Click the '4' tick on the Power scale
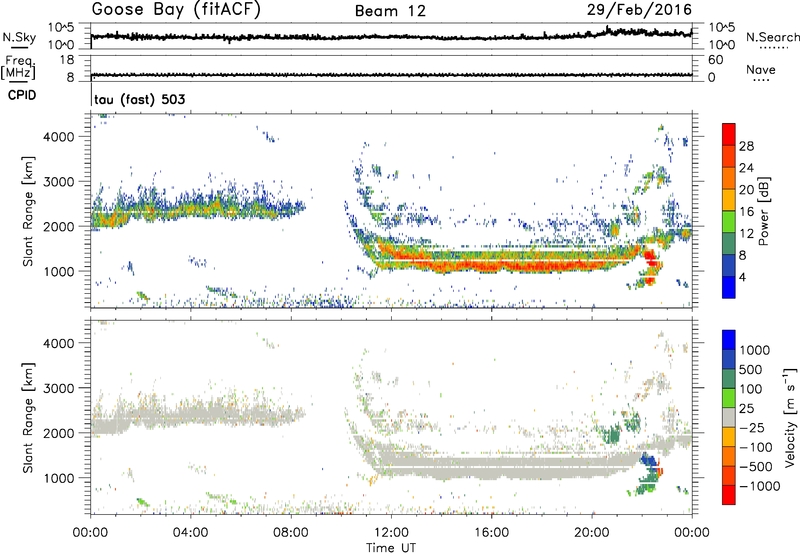 (x=742, y=277)
